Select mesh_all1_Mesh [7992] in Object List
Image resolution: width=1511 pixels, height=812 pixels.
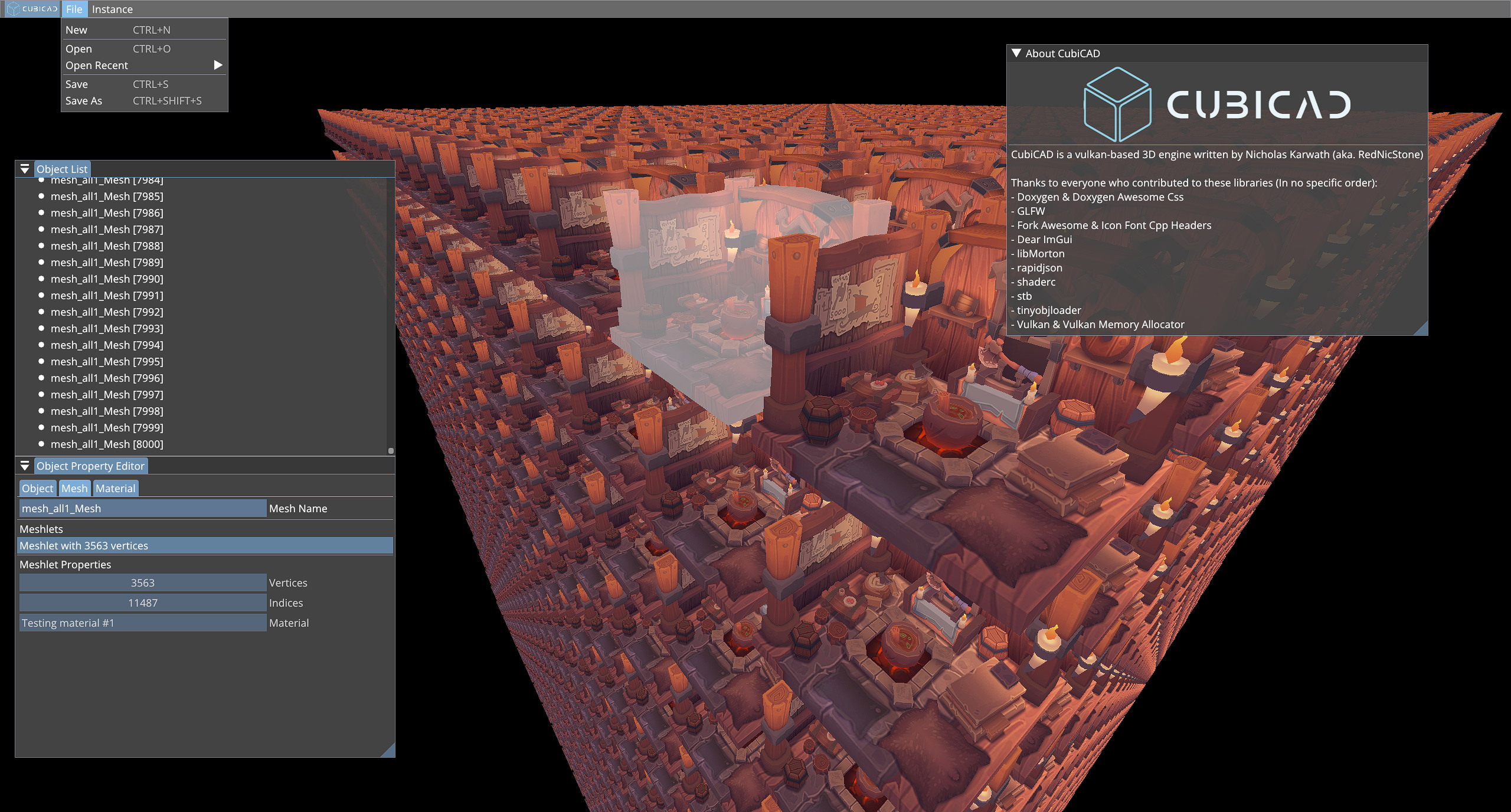click(x=106, y=312)
